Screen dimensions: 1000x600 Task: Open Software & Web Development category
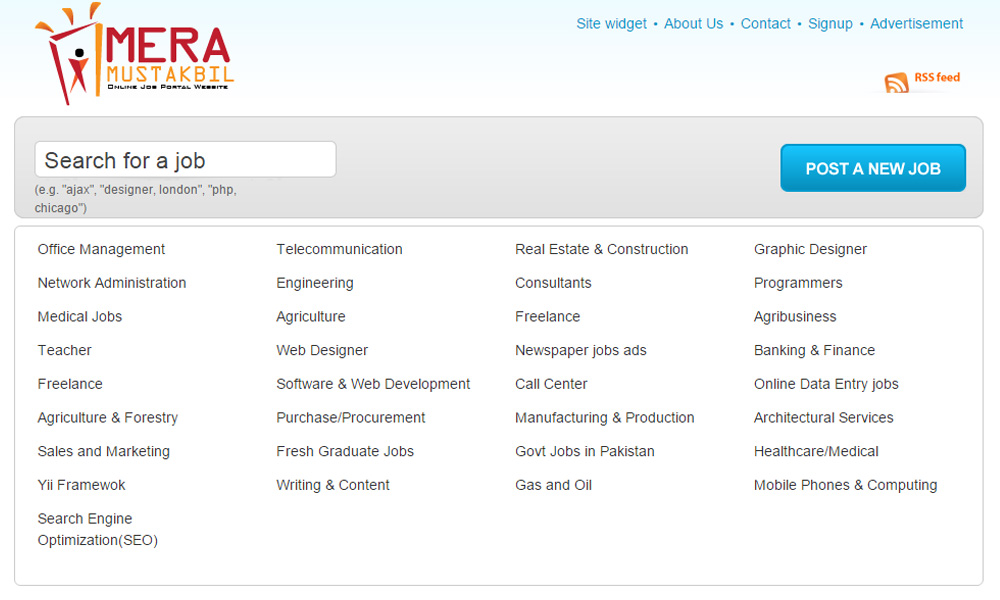tap(373, 384)
